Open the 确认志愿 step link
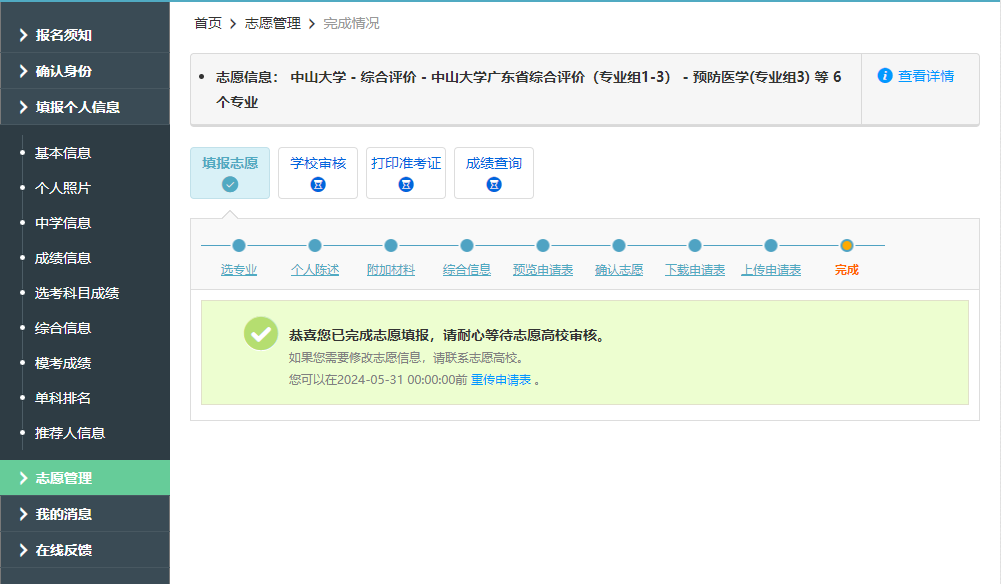The image size is (1001, 584). pos(619,270)
